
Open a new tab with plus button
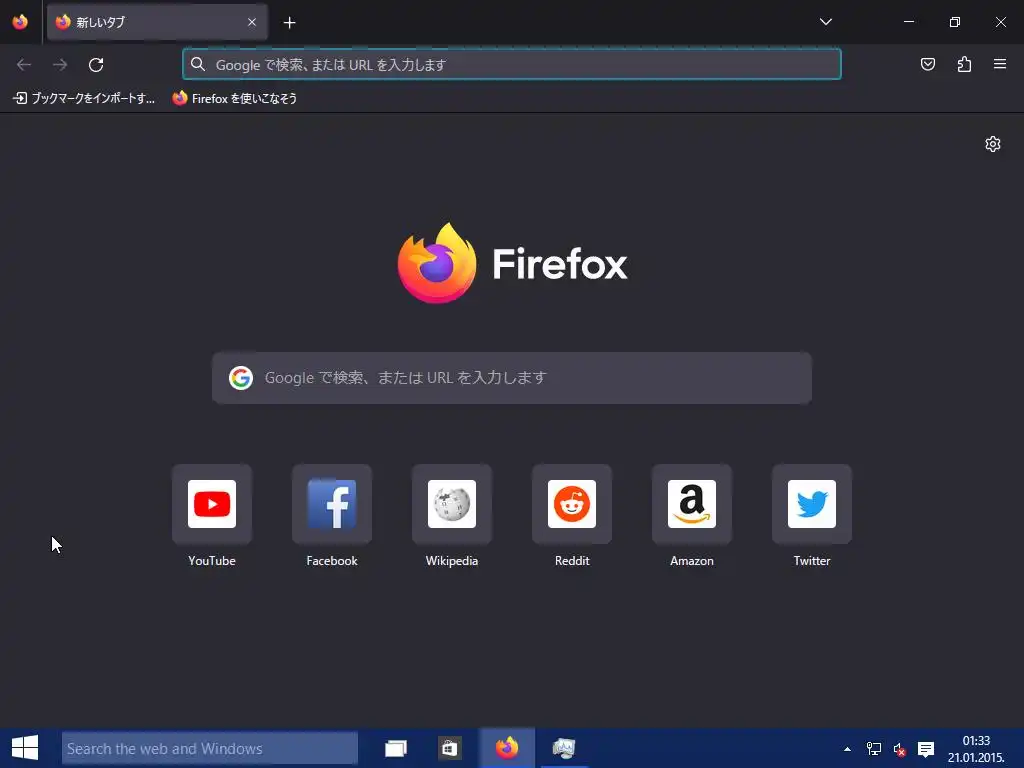pos(289,23)
